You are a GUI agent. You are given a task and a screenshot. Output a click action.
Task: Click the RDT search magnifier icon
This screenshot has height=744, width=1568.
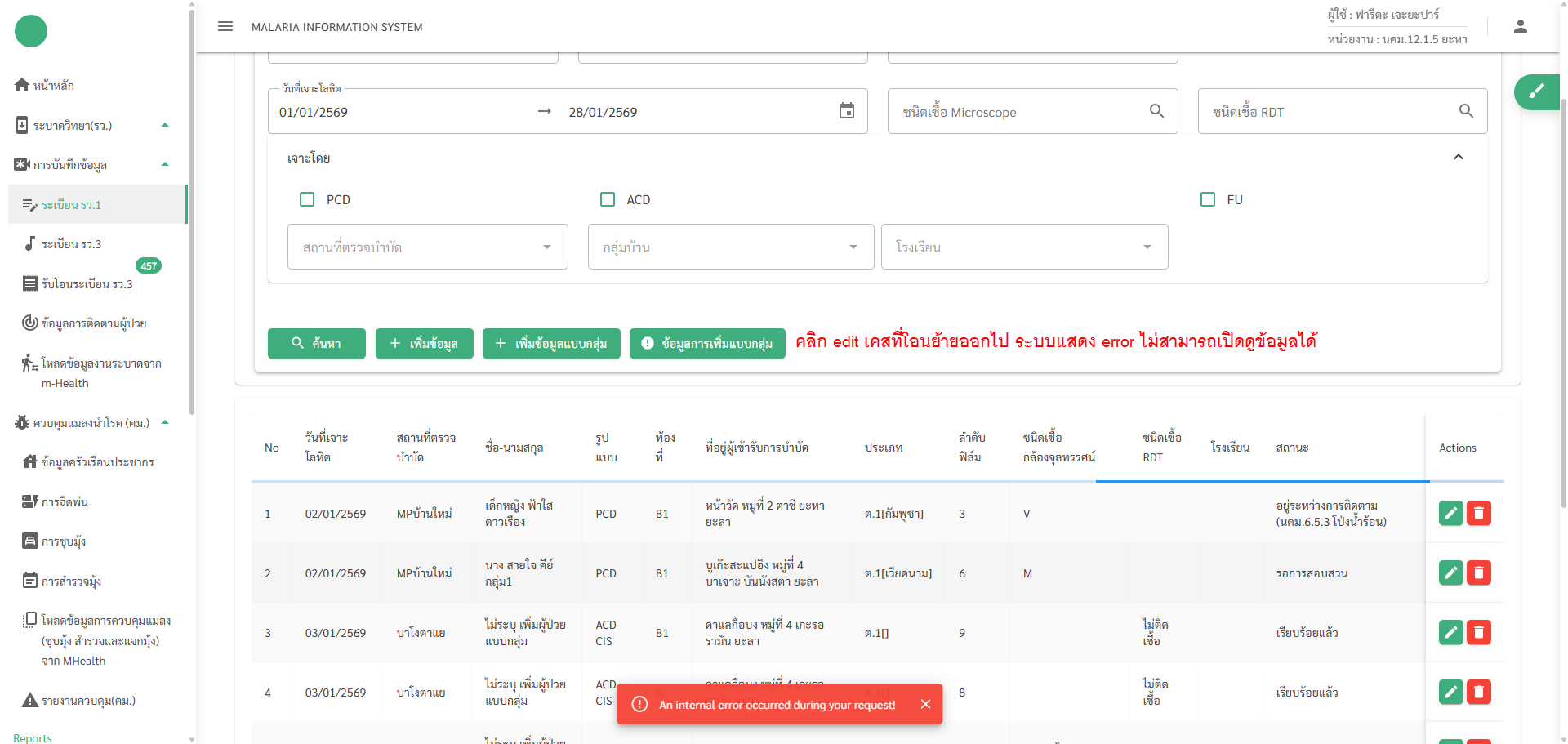coord(1466,111)
